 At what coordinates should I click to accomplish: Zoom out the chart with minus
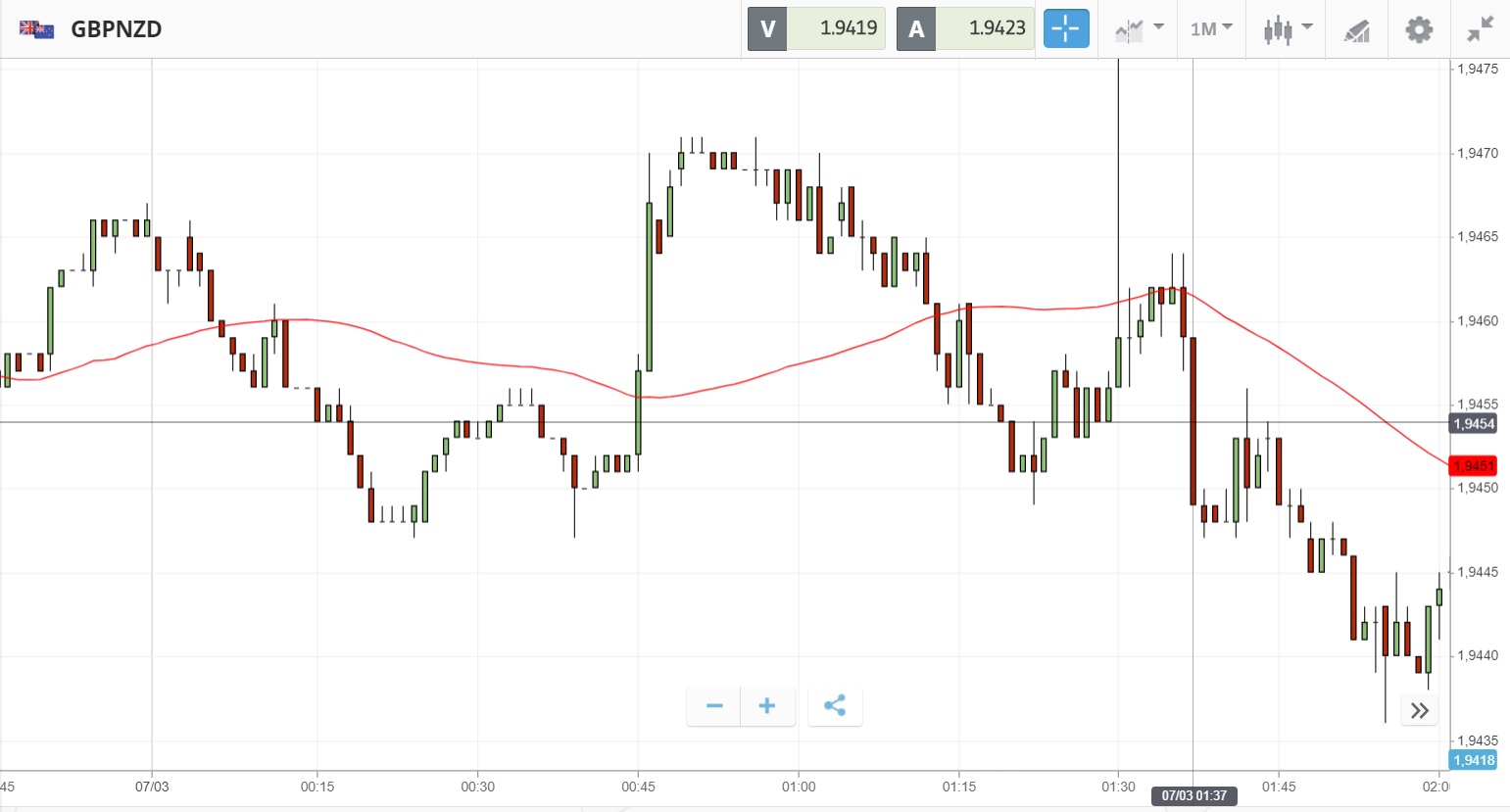coord(714,705)
